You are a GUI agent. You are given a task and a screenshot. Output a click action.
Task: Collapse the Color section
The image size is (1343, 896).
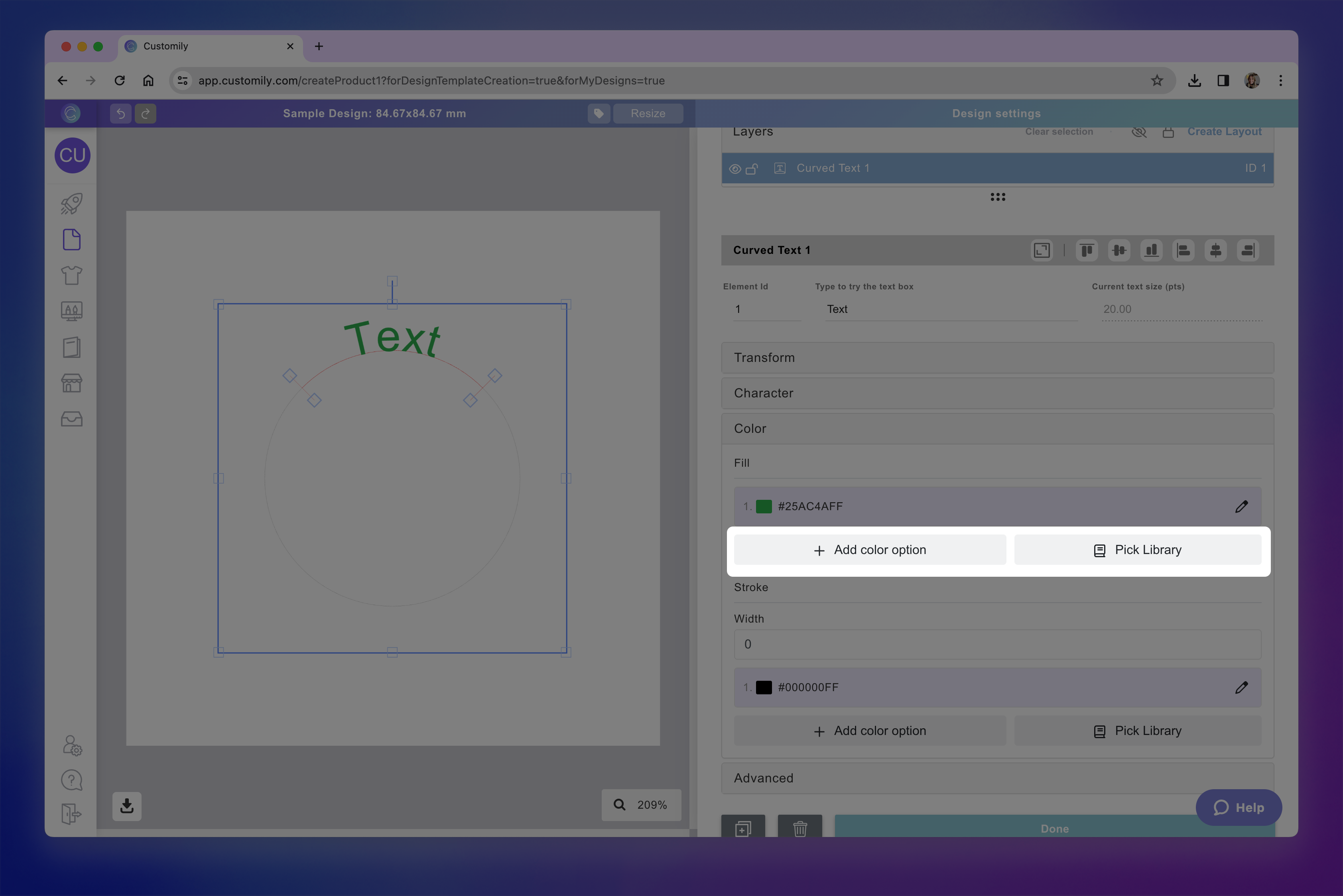click(998, 428)
